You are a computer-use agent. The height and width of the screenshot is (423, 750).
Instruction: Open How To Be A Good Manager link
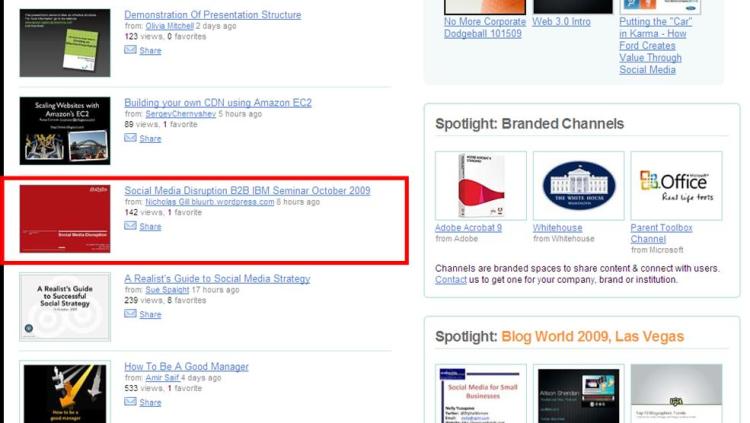click(187, 367)
